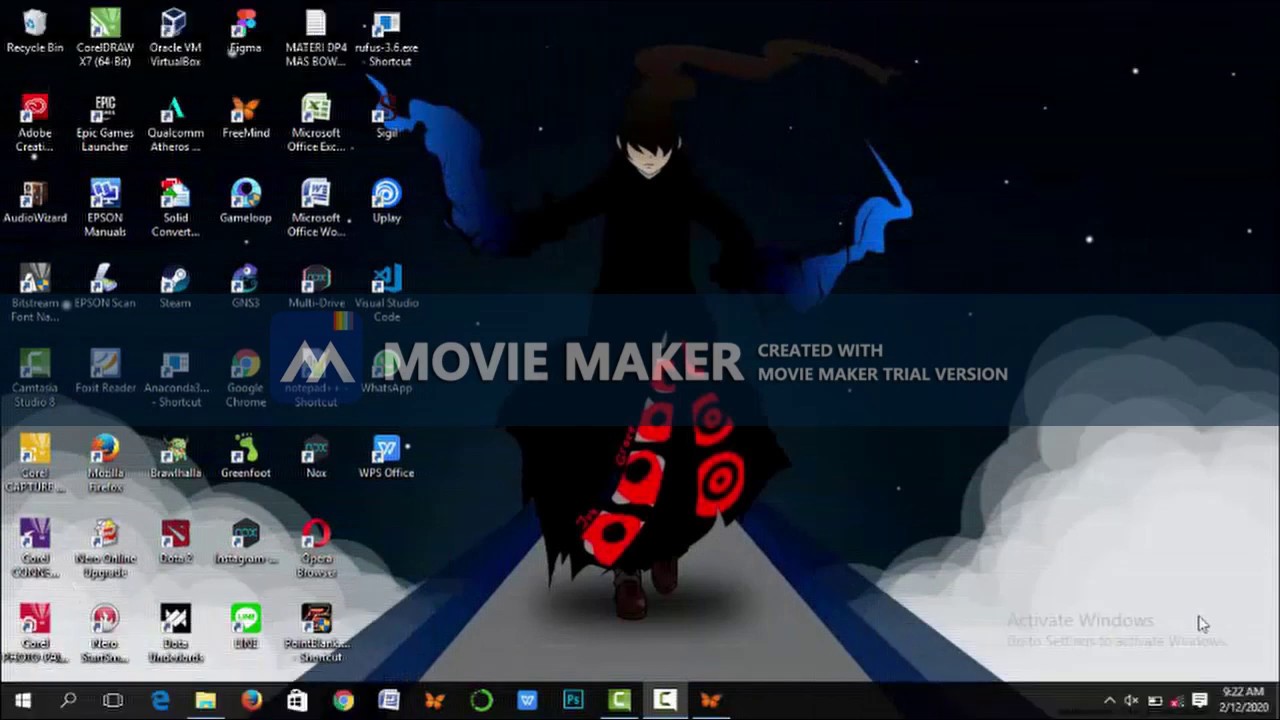Select Microsoft Office Word shortcut

(316, 208)
